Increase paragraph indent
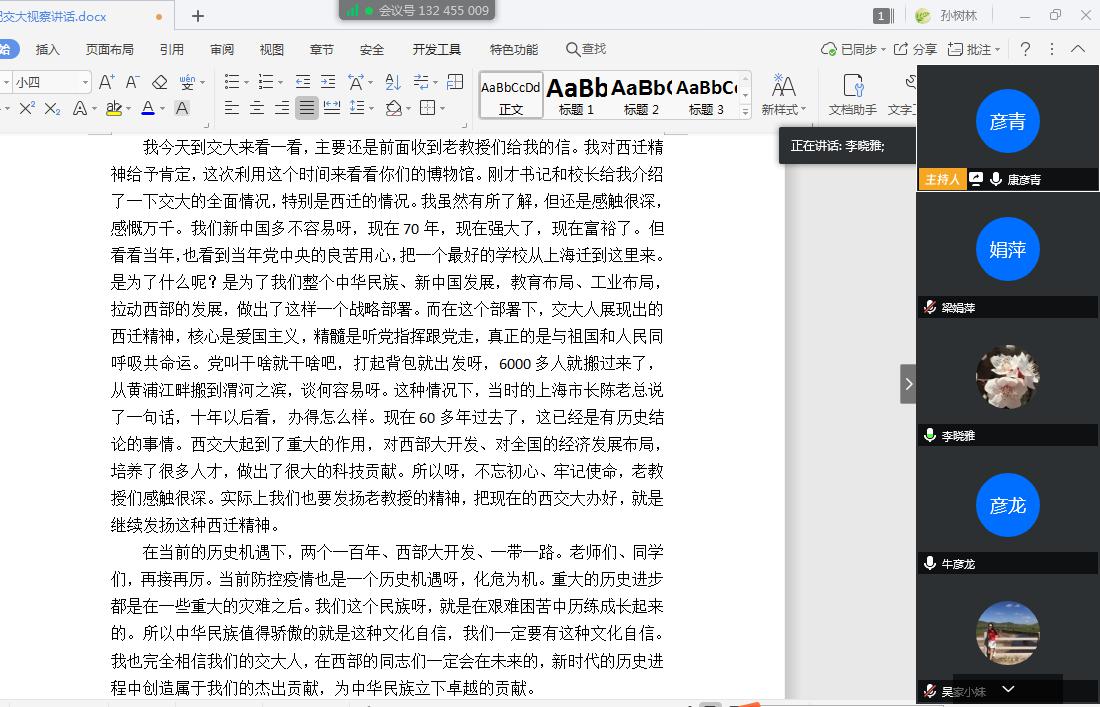This screenshot has height=707, width=1100. pyautogui.click(x=327, y=82)
